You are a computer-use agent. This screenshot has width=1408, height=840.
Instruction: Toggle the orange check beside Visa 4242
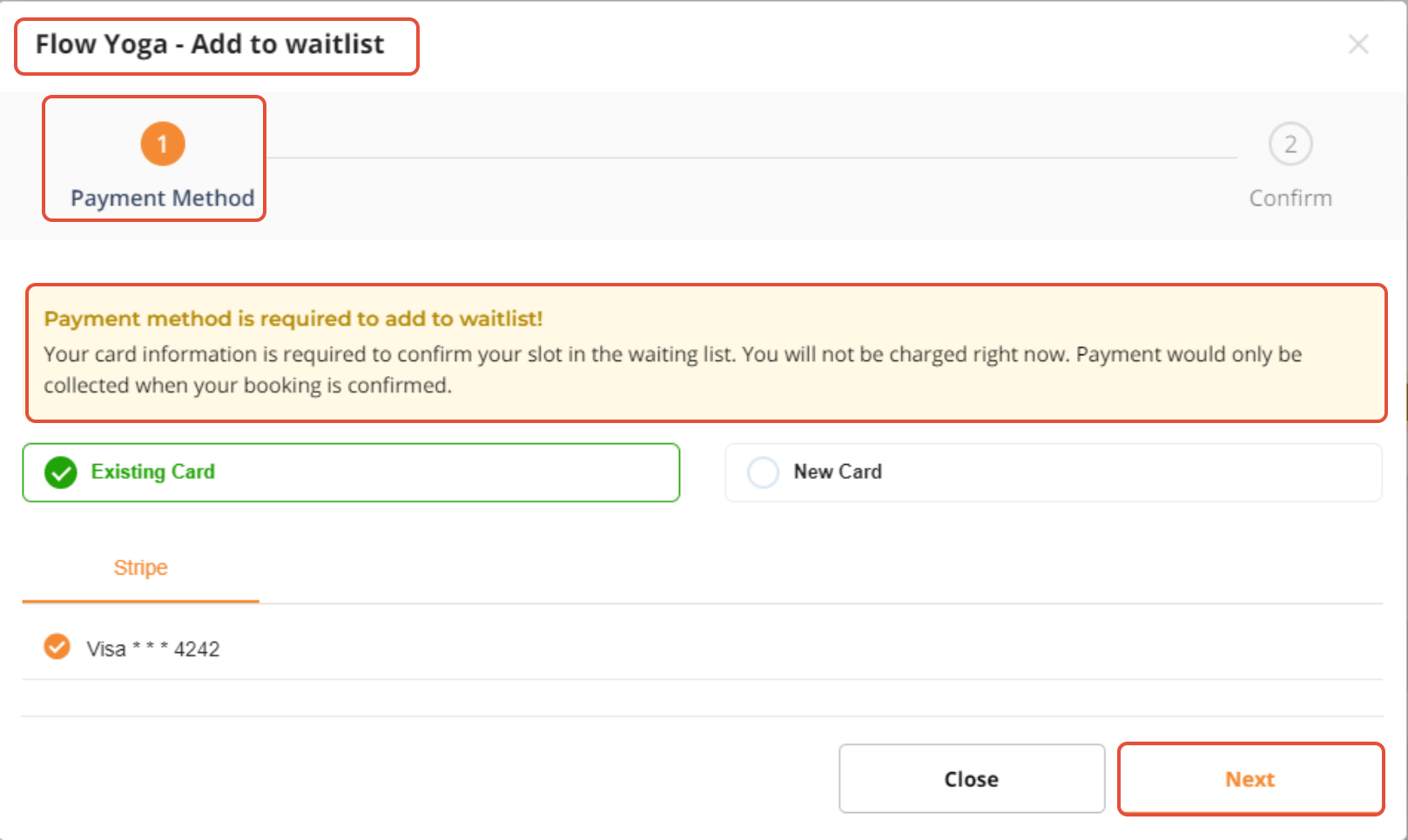tap(57, 647)
